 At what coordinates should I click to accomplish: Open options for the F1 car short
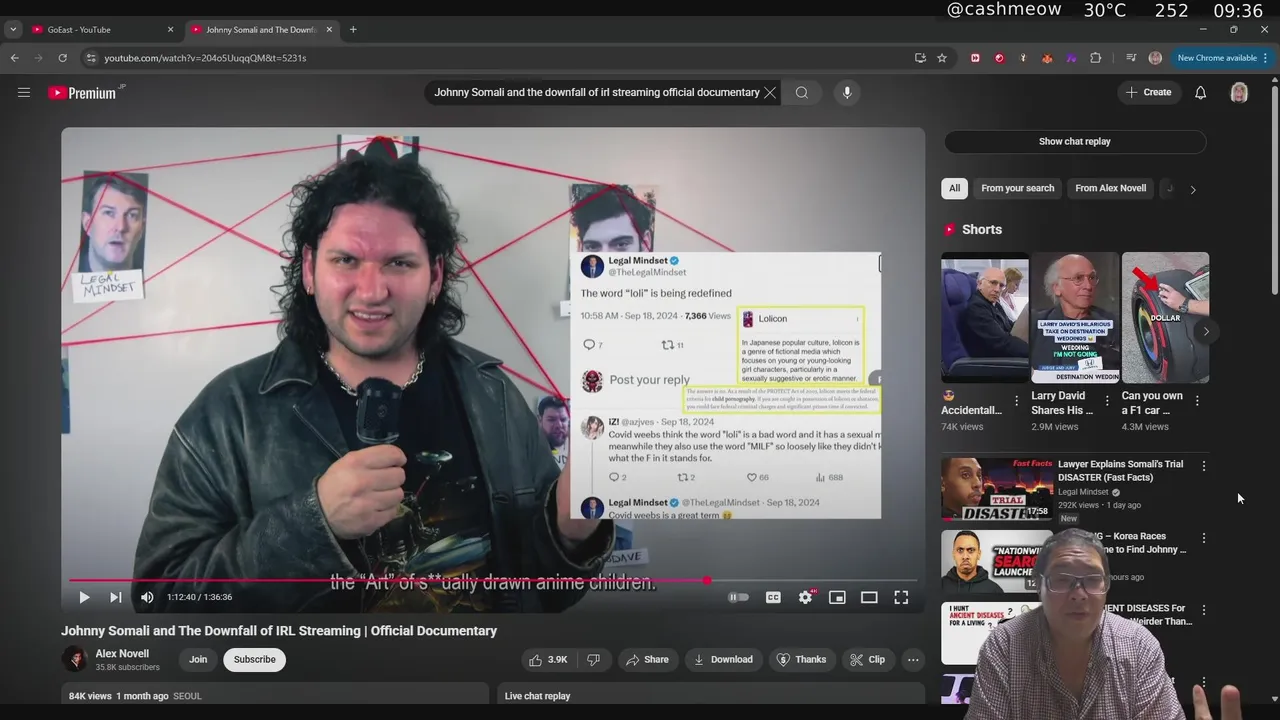(x=1197, y=400)
